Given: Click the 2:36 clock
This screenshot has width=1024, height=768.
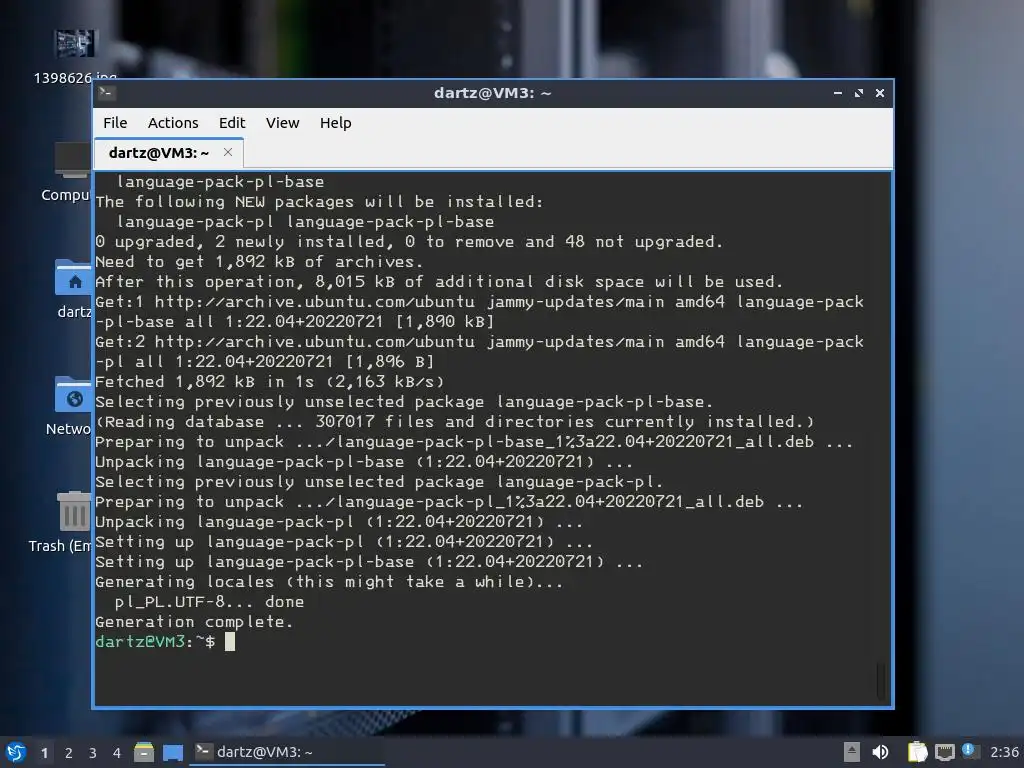Looking at the screenshot, I should [1004, 752].
